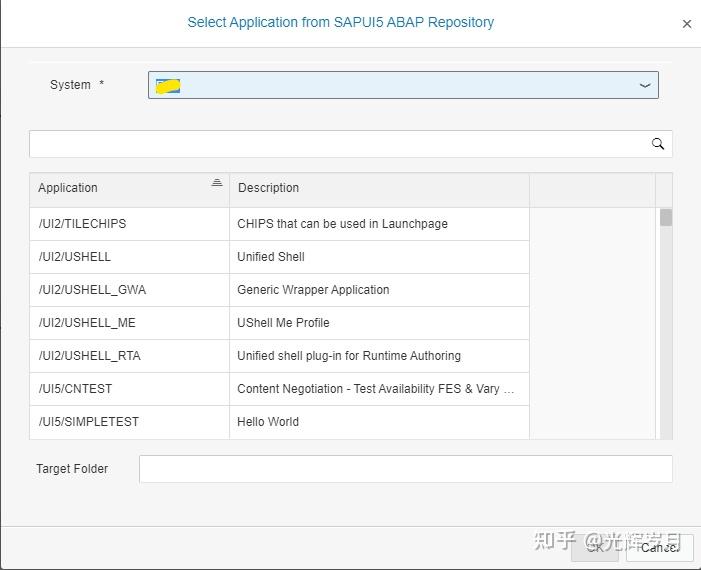Click the sort icon in Application header
Image resolution: width=701 pixels, height=570 pixels.
(217, 184)
